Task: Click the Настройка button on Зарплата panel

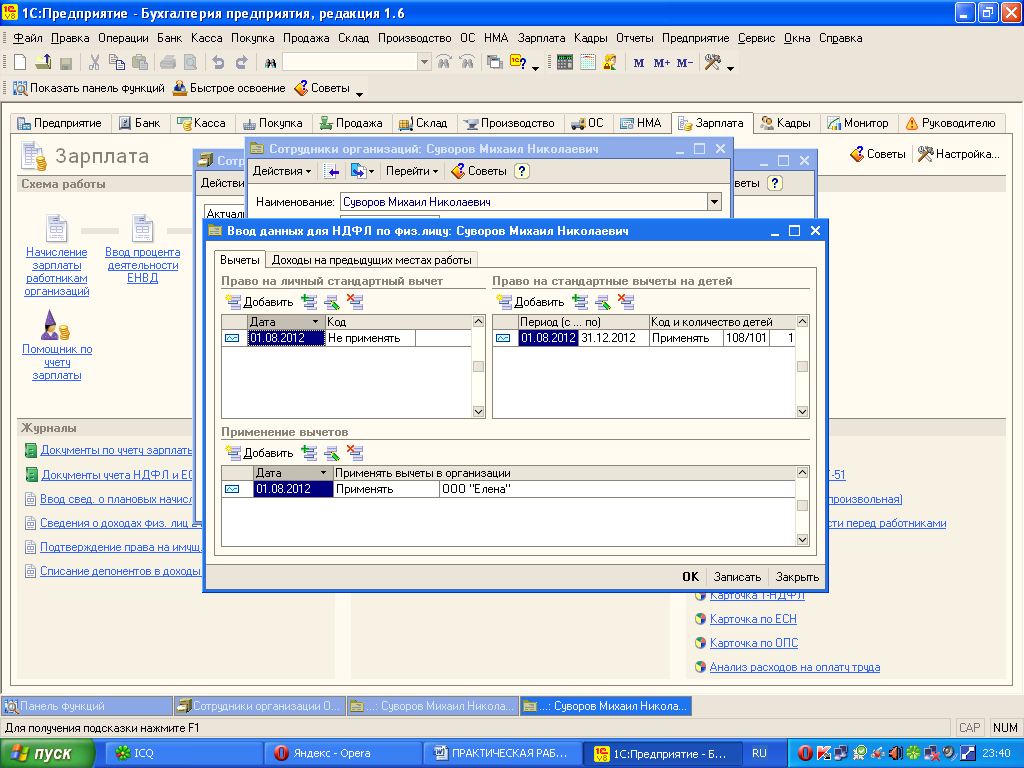Action: (x=959, y=154)
